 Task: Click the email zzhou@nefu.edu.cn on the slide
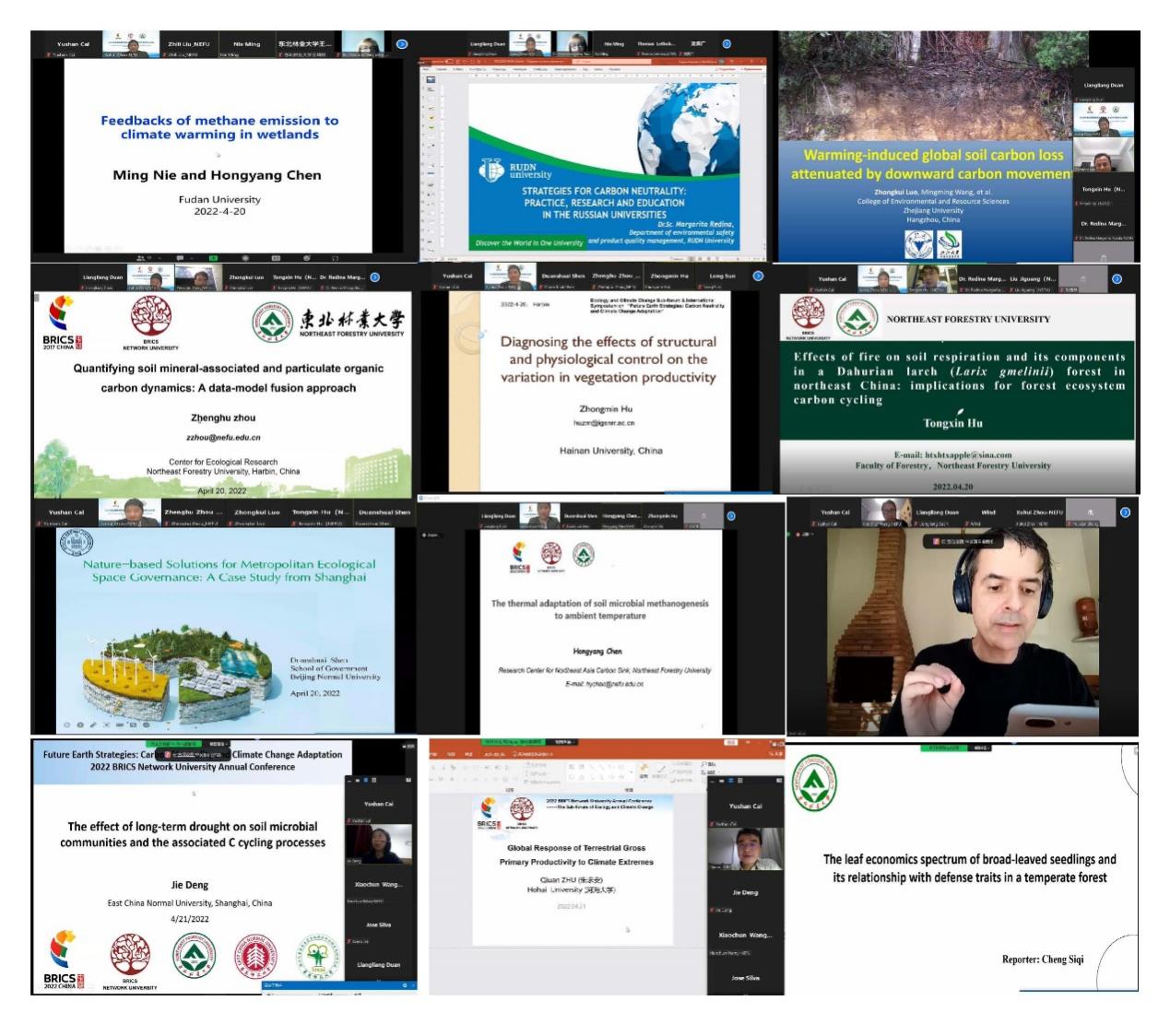click(x=223, y=438)
